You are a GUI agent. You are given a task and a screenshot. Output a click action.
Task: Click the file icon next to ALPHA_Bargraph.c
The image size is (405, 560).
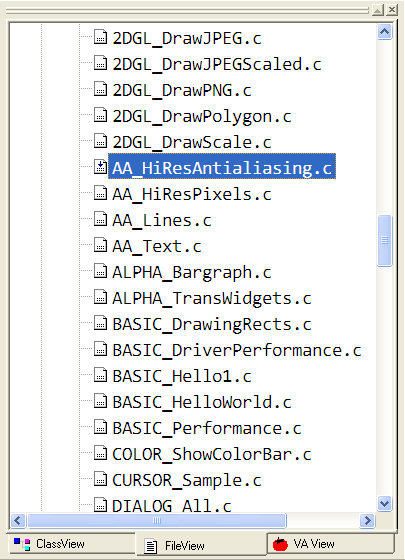[100, 271]
